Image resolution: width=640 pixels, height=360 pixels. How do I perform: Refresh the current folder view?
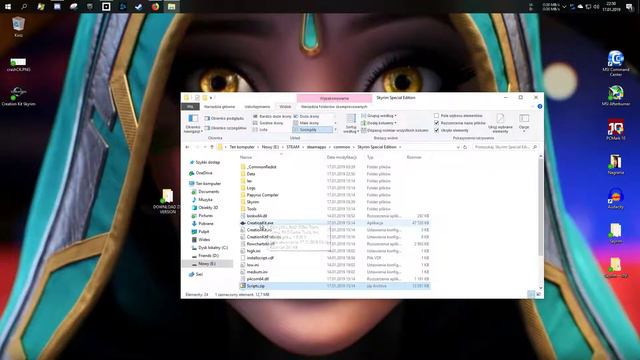(x=465, y=147)
